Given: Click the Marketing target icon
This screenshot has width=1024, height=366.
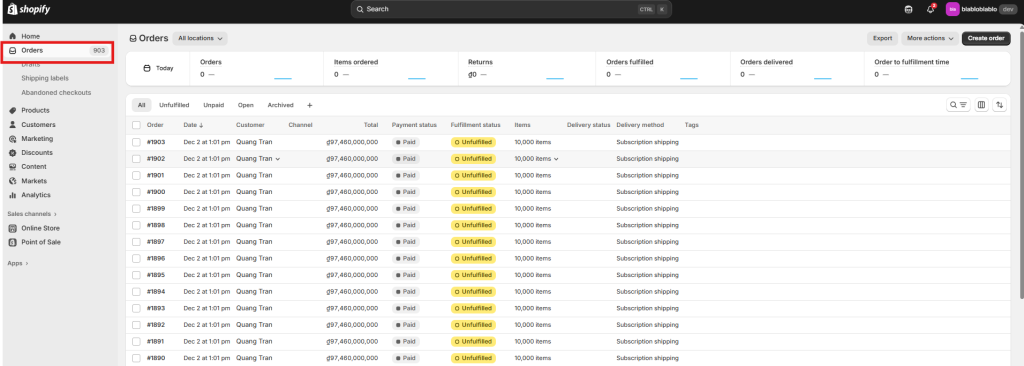Looking at the screenshot, I should coord(12,139).
